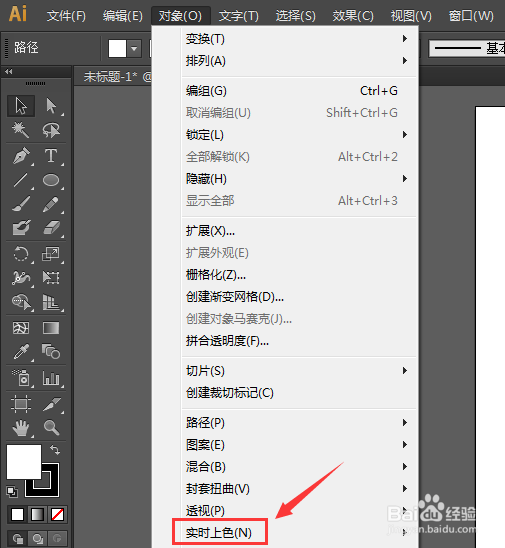Collapse the tools panel with double arrows
This screenshot has width=505, height=548.
(9, 72)
